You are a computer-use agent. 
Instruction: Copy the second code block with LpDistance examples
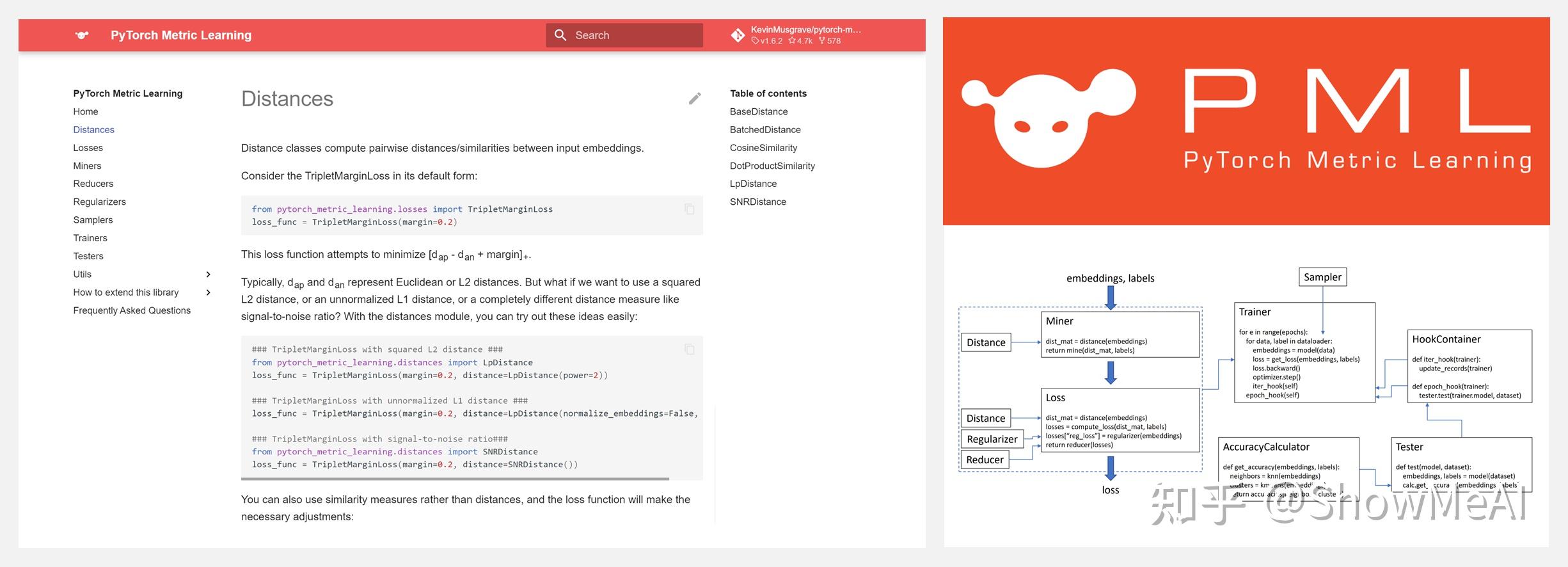click(690, 349)
